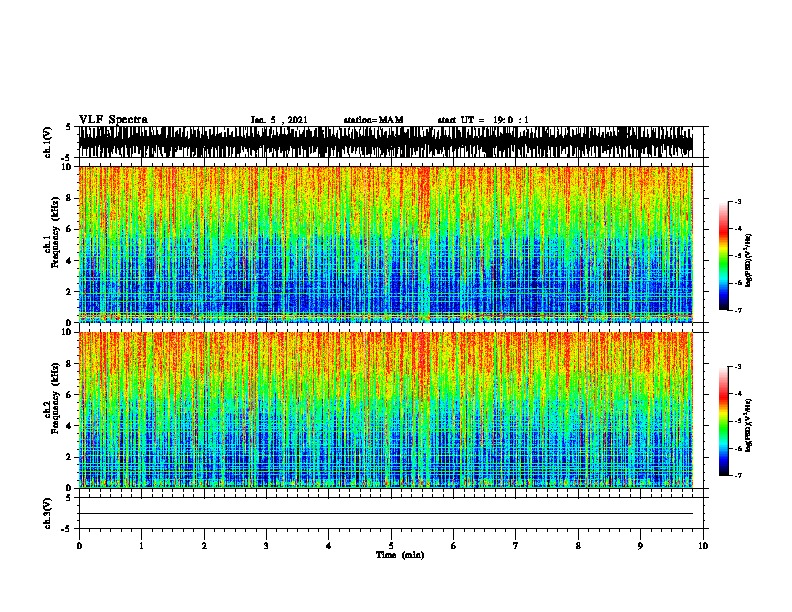Click the "2" tick on ch.1 frequency axis
The width and height of the screenshot is (792, 612).
tap(70, 292)
